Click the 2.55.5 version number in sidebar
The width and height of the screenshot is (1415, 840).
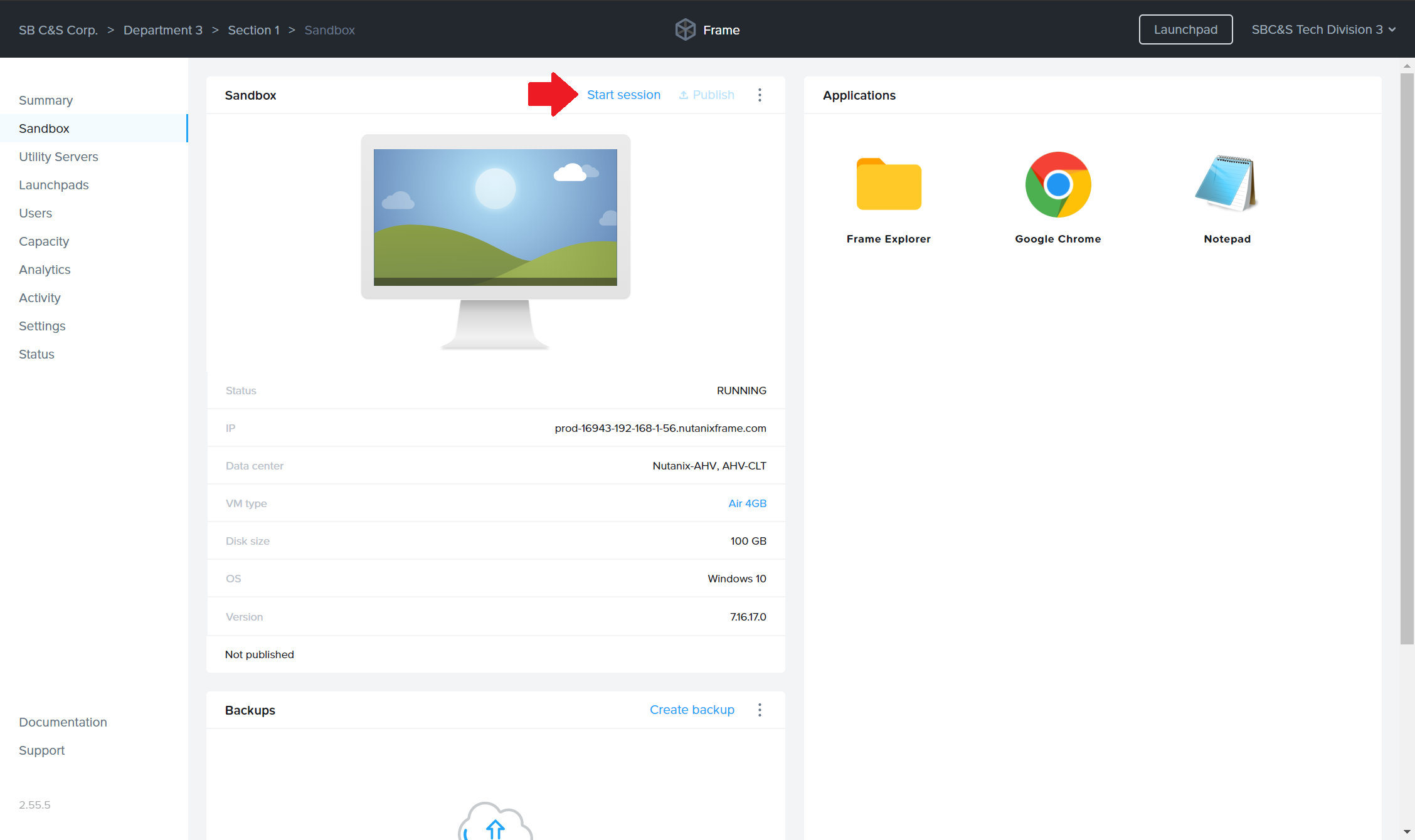[x=34, y=805]
